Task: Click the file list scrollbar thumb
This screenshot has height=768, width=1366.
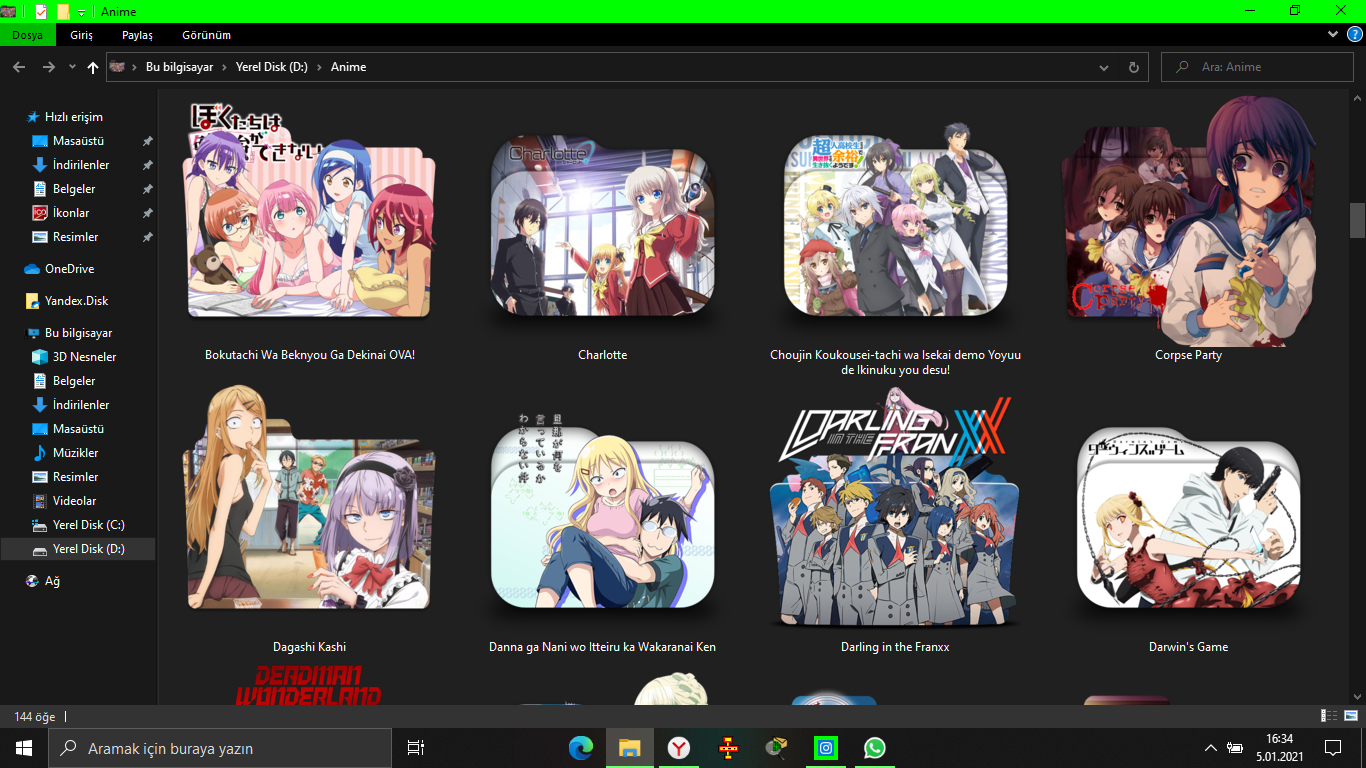Action: tap(1357, 220)
